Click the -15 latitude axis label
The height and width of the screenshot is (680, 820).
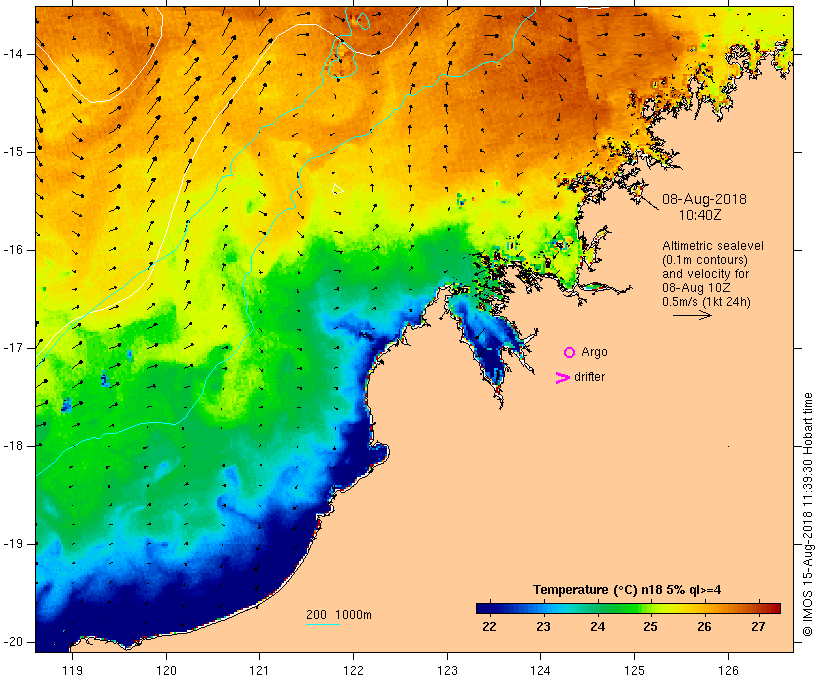(x=13, y=152)
